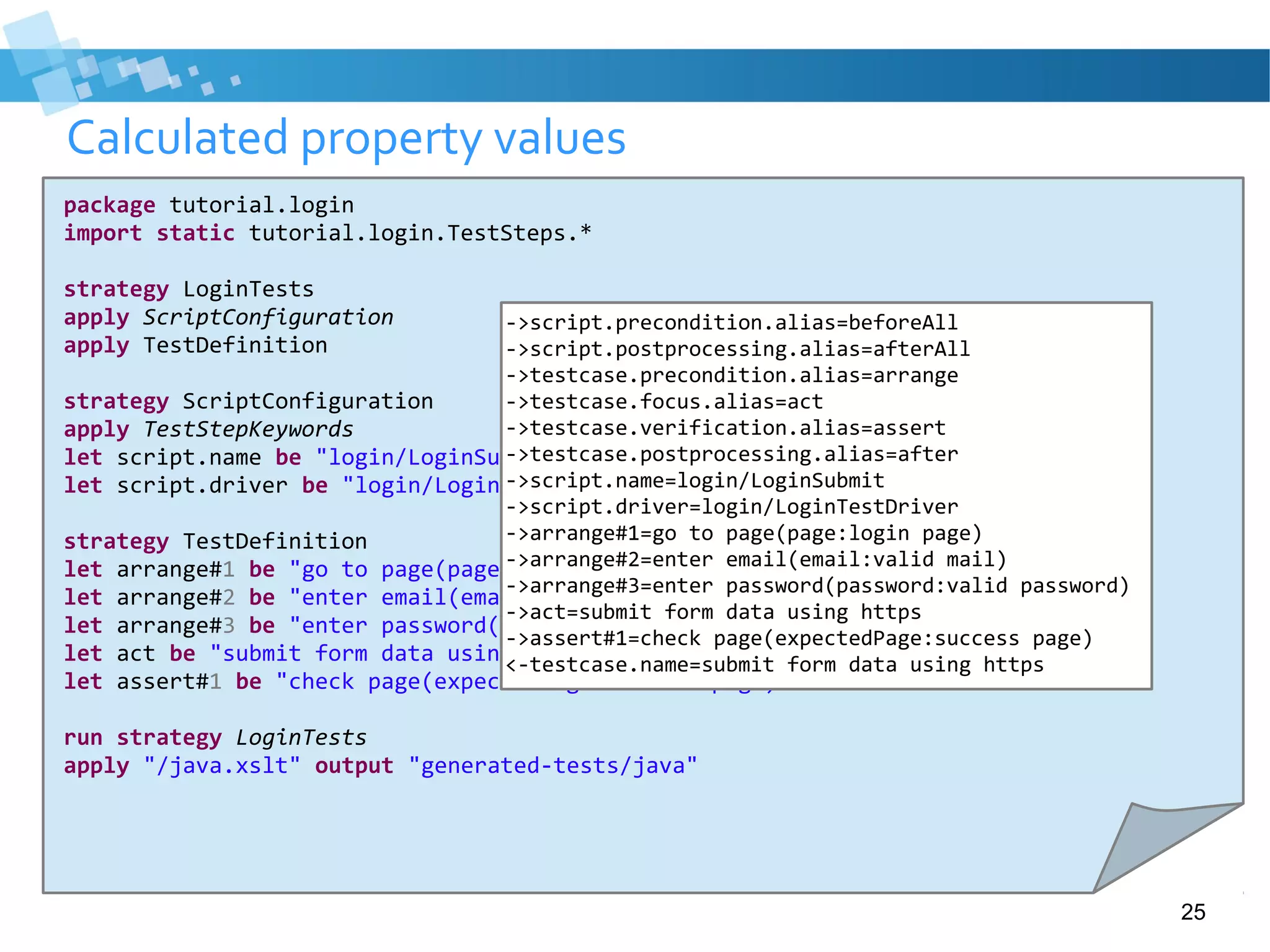Click the 'let arrange#3 be' line

[282, 625]
